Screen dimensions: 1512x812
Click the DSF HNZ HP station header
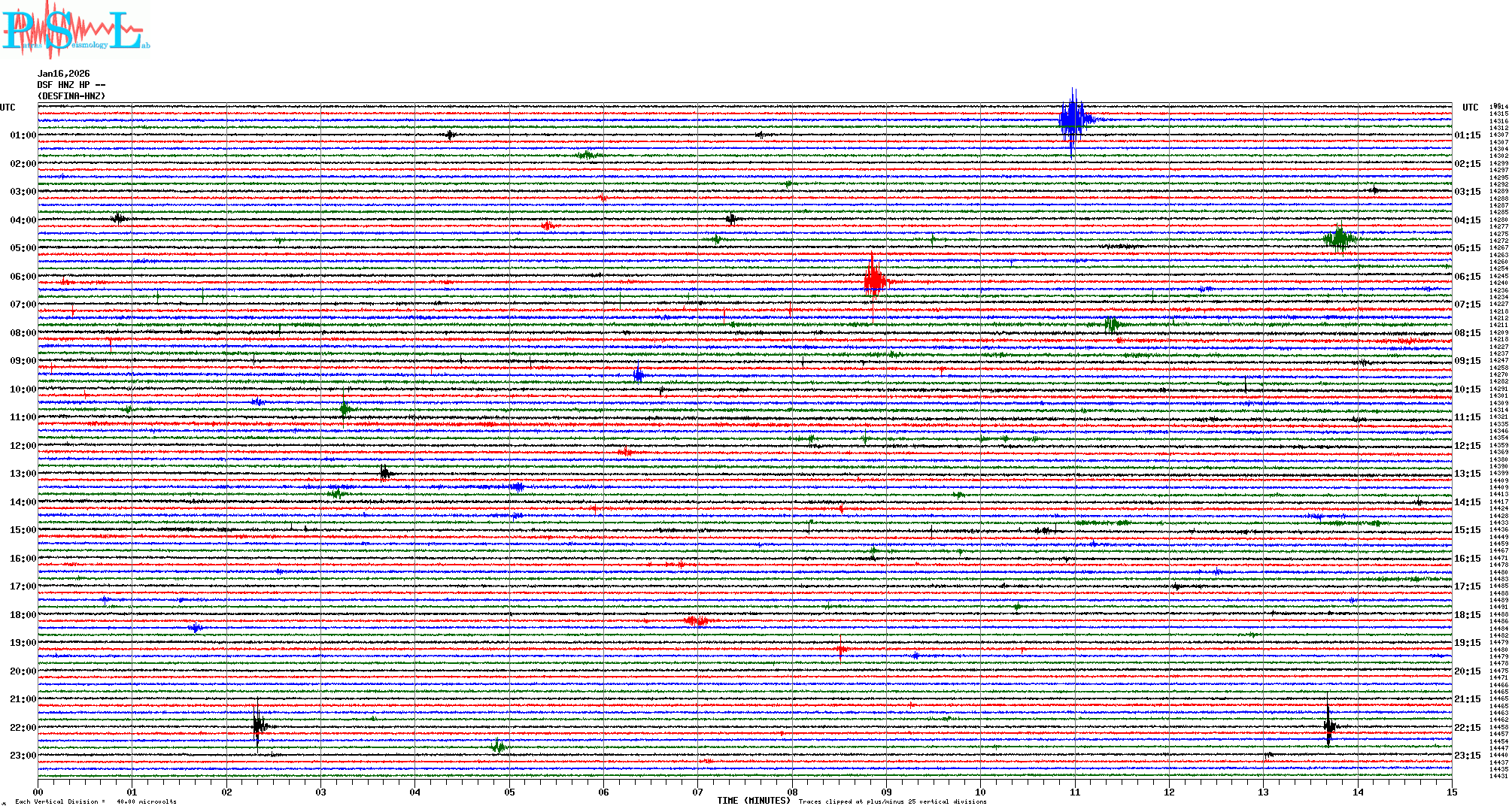pyautogui.click(x=71, y=85)
